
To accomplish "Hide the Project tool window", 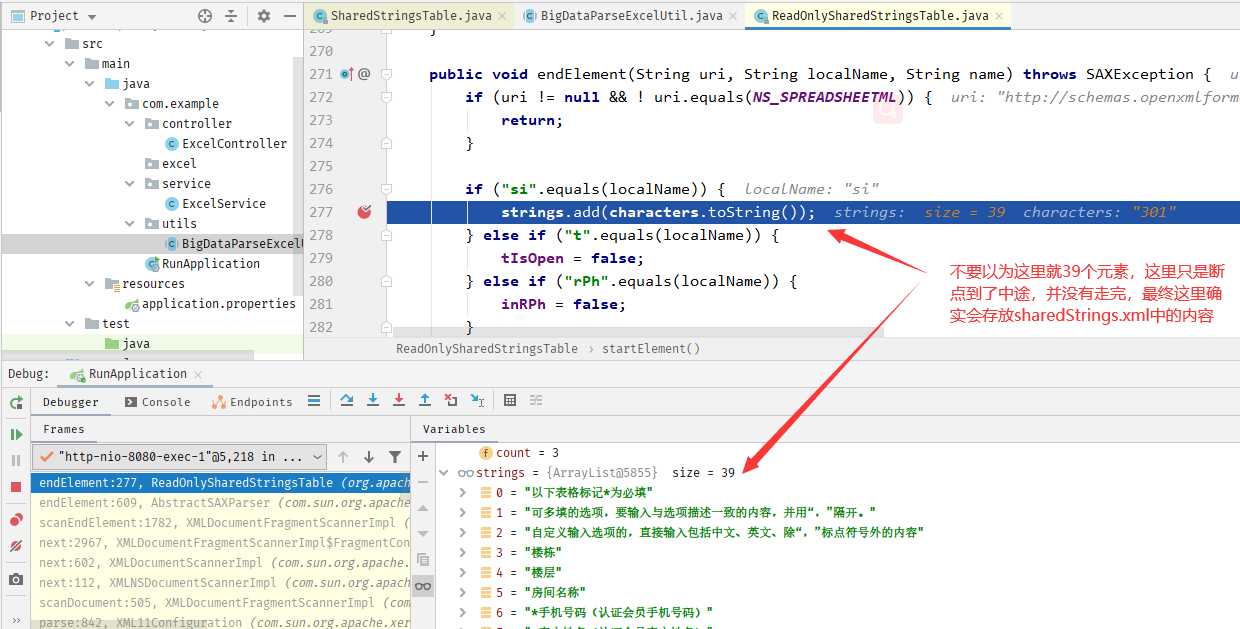I will (288, 16).
